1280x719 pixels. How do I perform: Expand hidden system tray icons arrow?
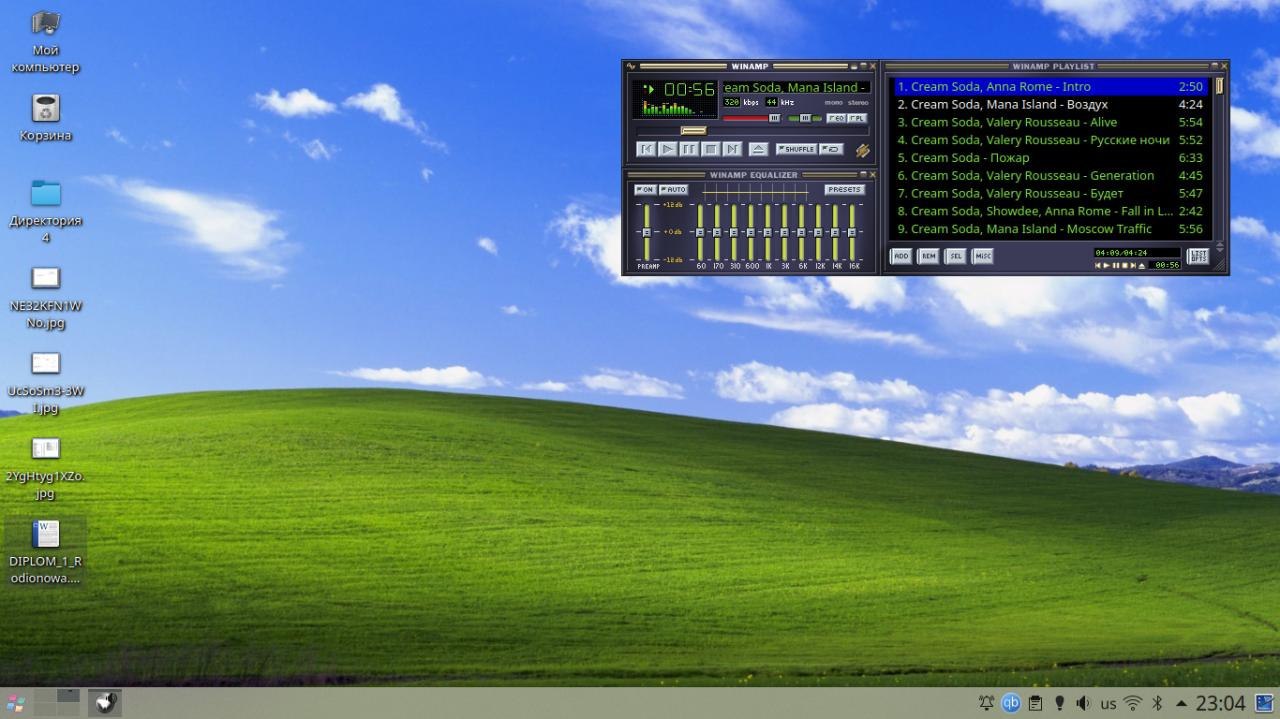click(1182, 703)
